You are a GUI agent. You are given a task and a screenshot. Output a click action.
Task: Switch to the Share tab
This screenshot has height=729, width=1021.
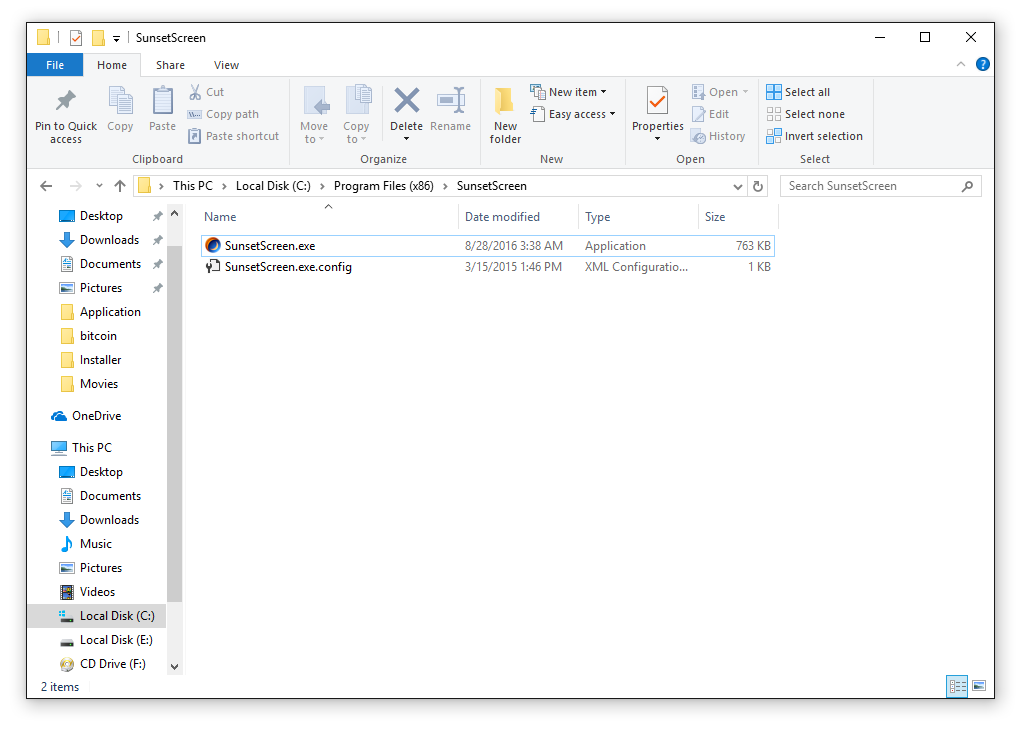[170, 65]
